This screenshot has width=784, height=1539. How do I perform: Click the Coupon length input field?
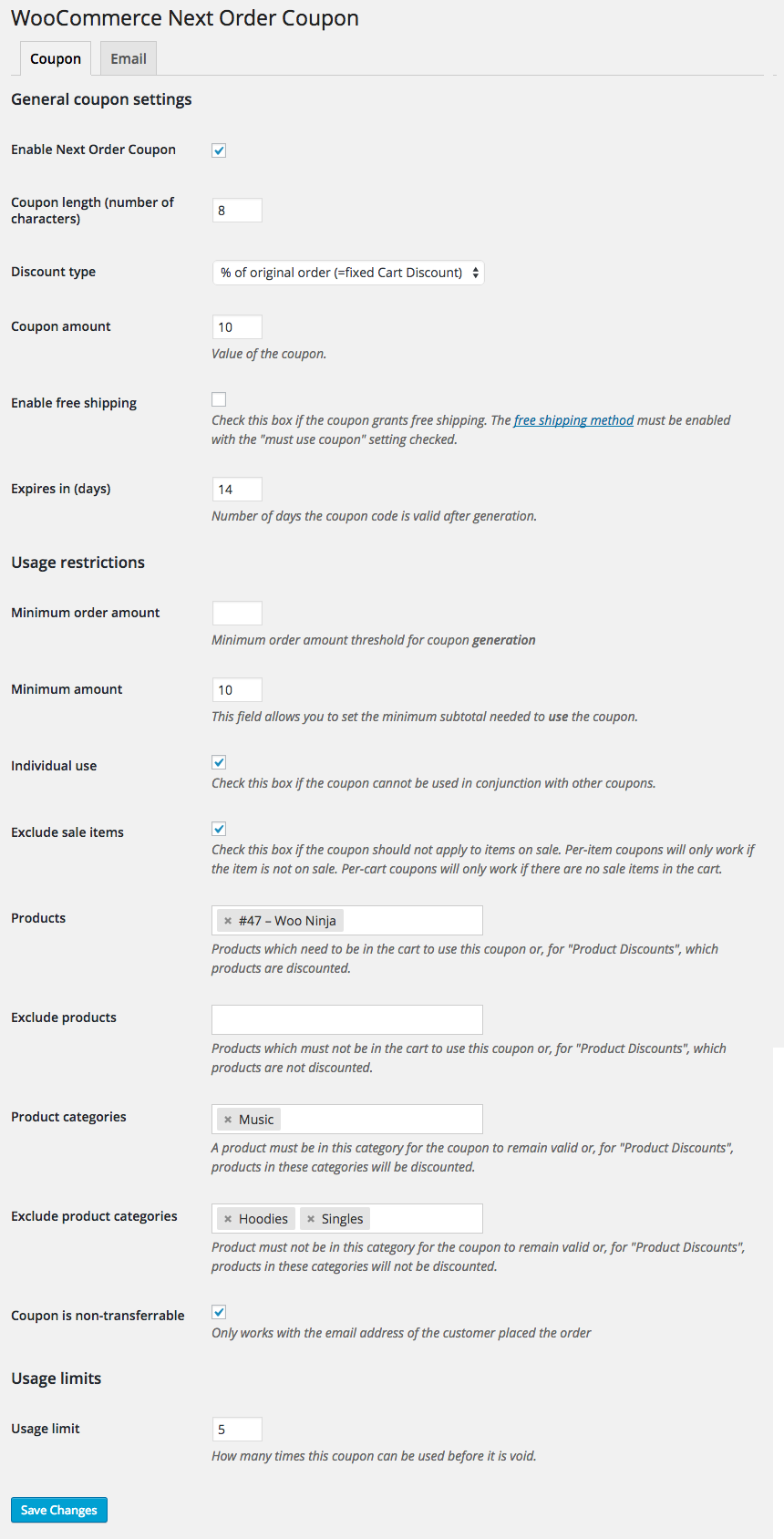point(237,211)
